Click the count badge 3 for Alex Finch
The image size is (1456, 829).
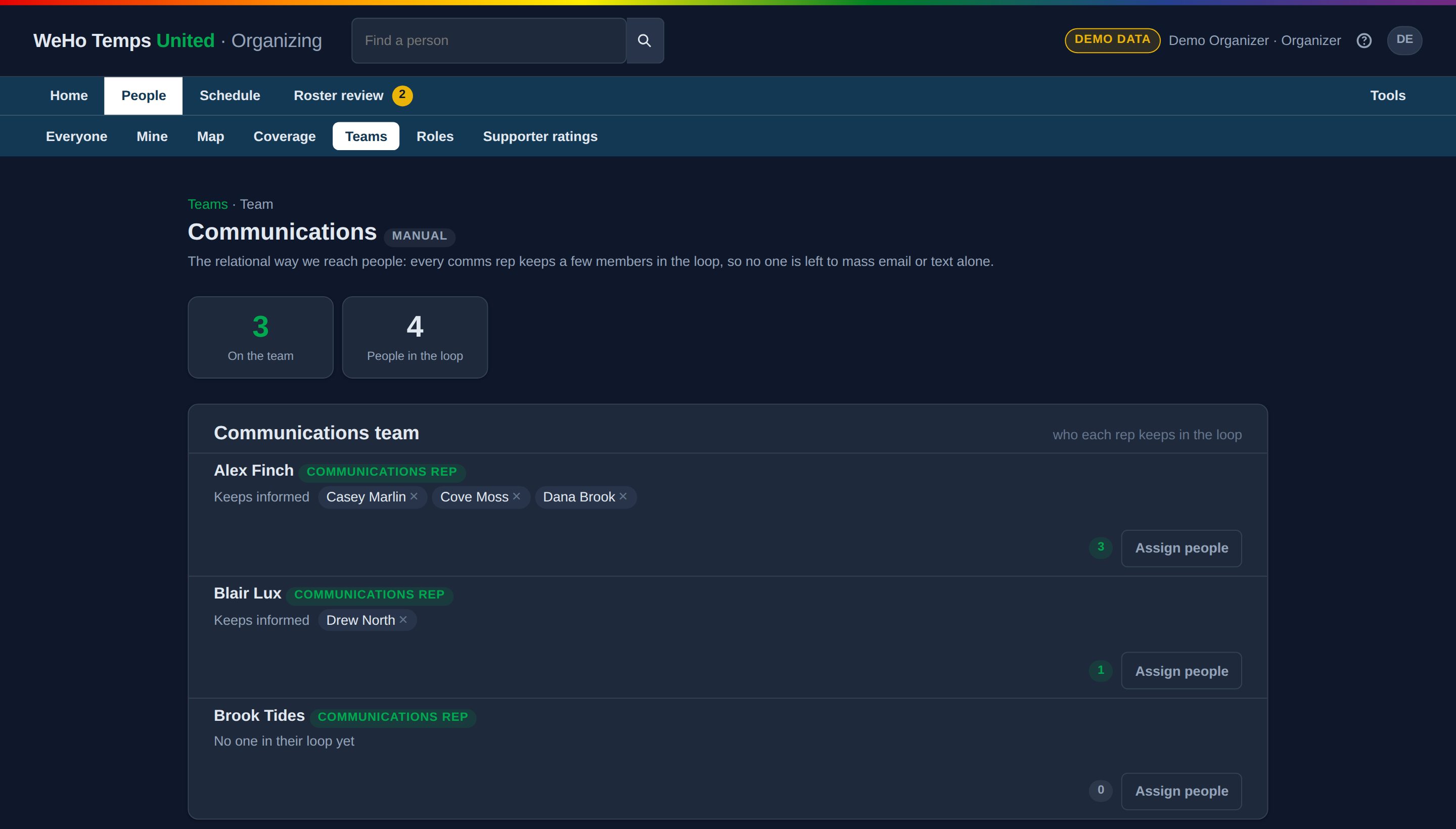coord(1101,547)
